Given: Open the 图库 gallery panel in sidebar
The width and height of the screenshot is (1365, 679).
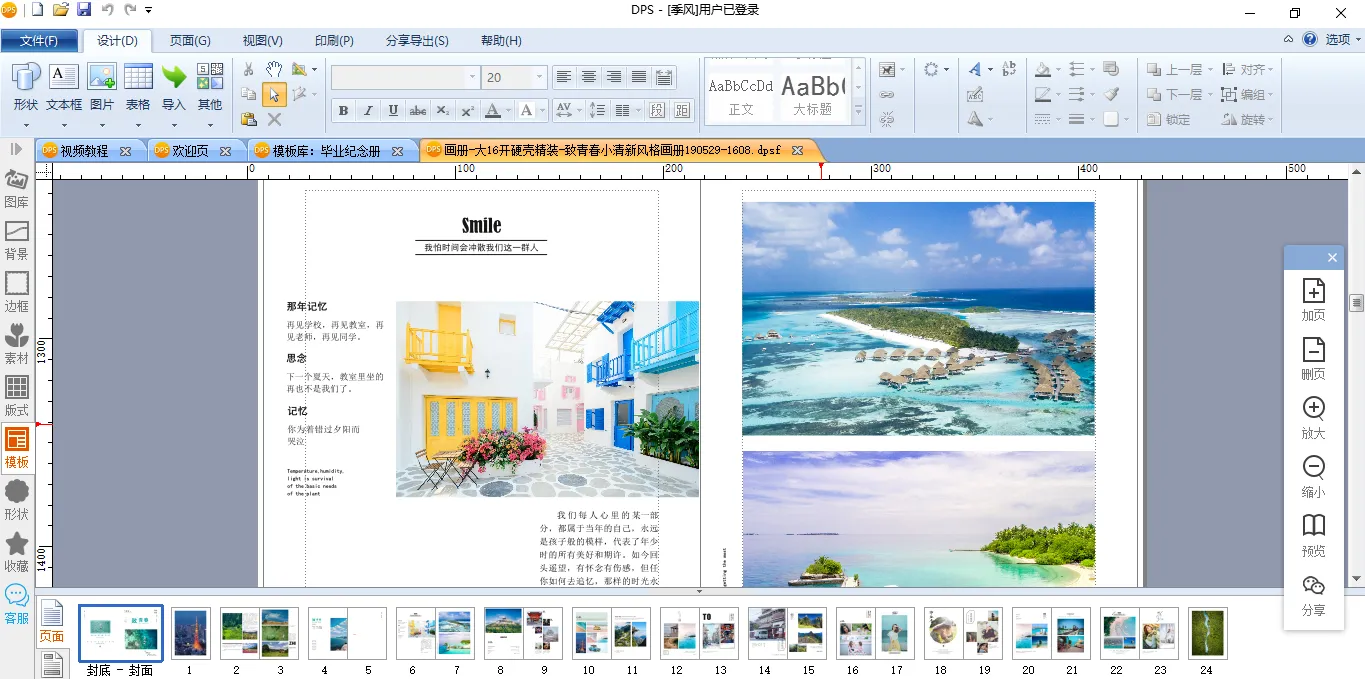Looking at the screenshot, I should [17, 187].
